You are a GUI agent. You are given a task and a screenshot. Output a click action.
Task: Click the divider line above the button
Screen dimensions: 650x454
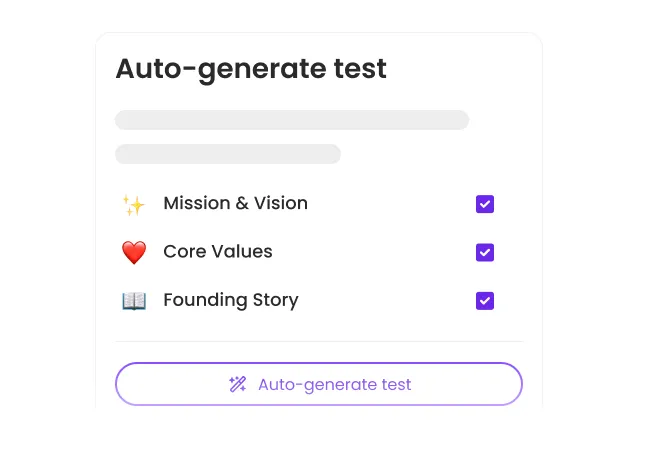pyautogui.click(x=319, y=342)
